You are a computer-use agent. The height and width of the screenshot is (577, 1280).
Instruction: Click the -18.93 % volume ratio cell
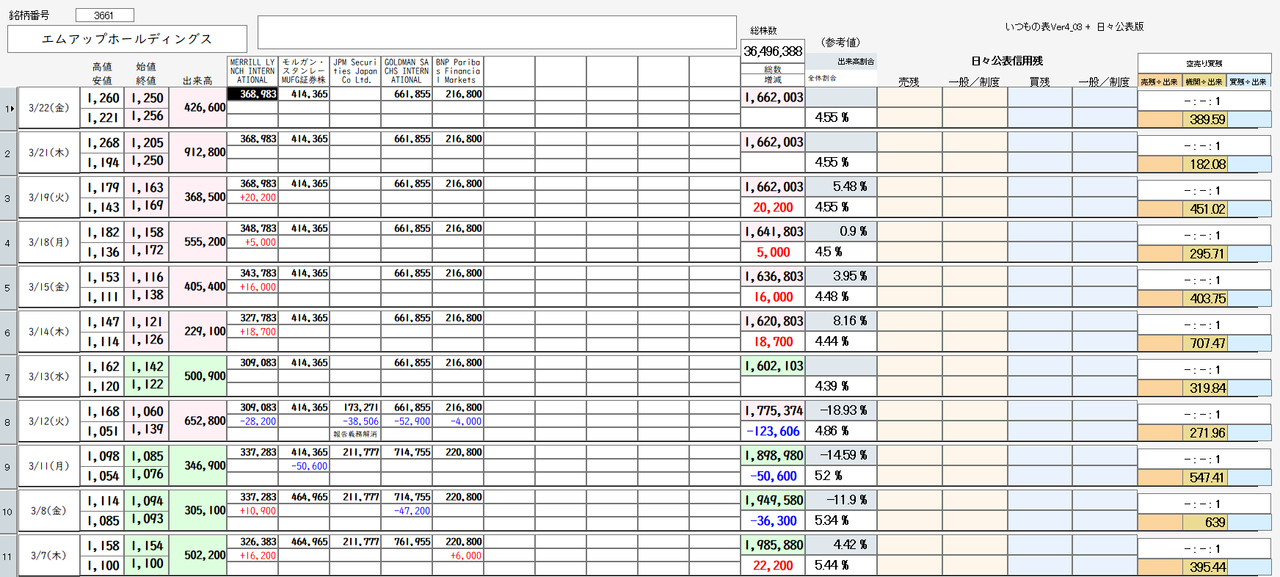point(841,410)
